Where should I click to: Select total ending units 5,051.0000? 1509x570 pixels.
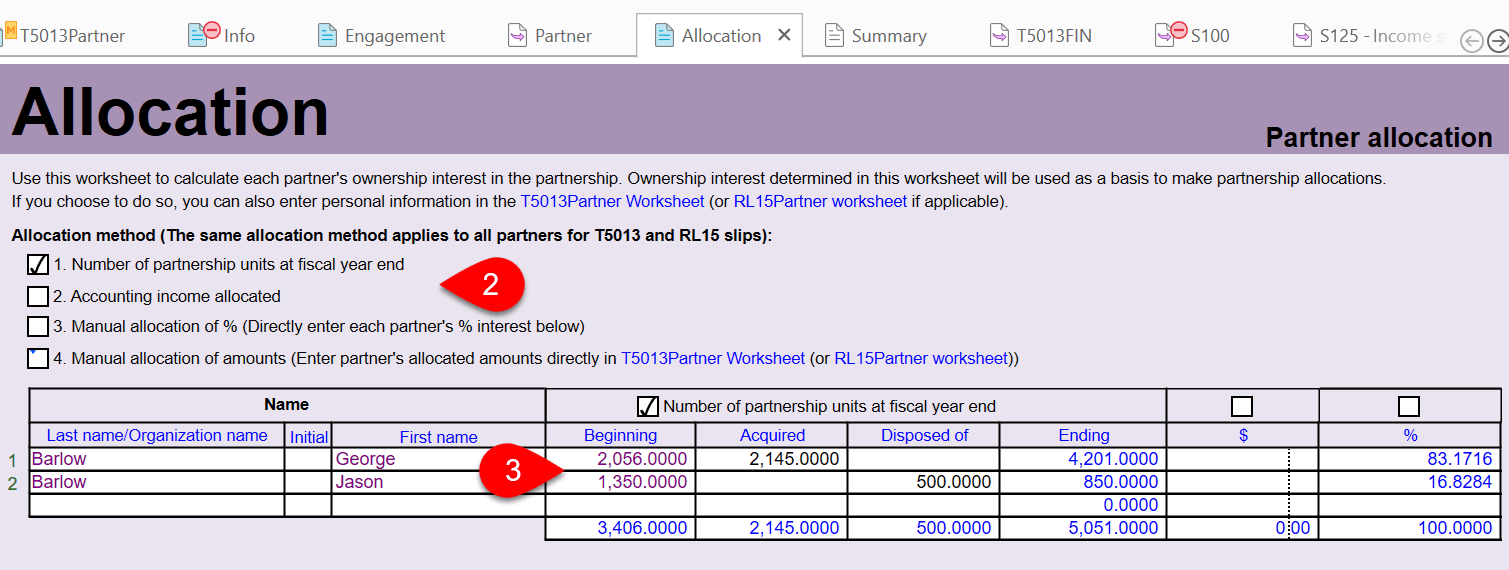[x=1083, y=528]
